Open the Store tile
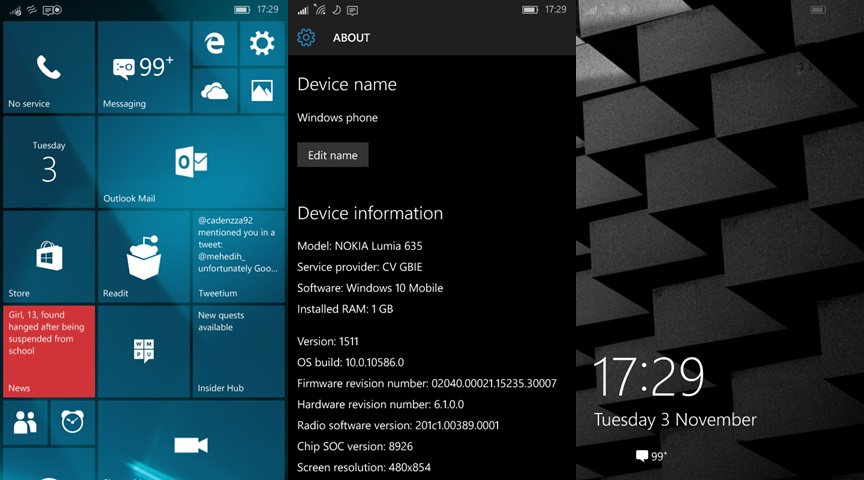The width and height of the screenshot is (864, 480). coord(49,257)
